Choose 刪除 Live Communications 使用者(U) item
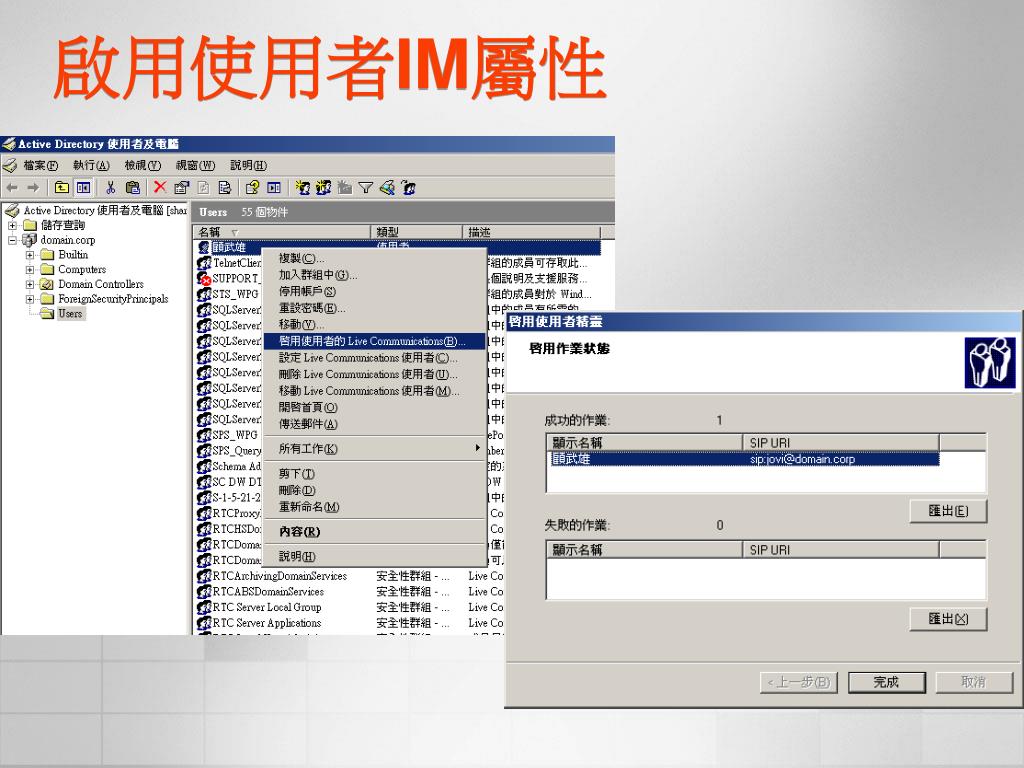The image size is (1024, 768). point(374,374)
